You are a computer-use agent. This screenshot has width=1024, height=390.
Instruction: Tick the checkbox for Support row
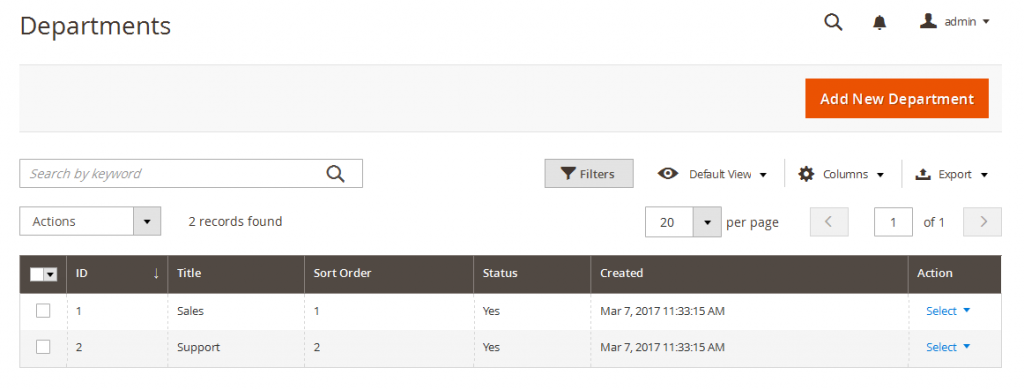coord(43,347)
